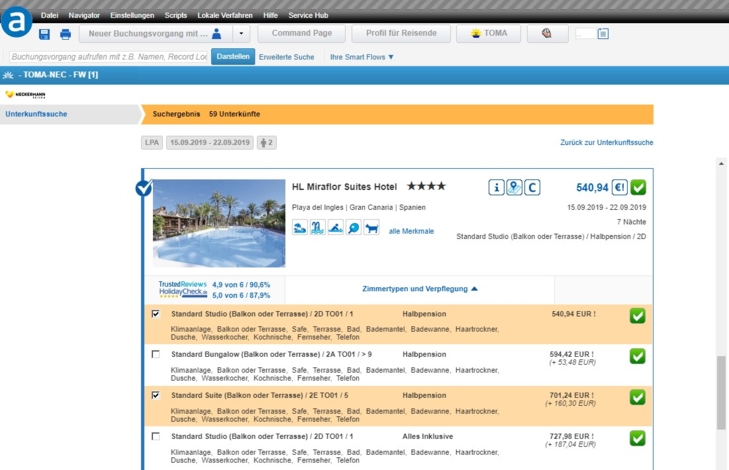
Task: Toggle the hotel selection checkmark circle
Action: [x=144, y=188]
